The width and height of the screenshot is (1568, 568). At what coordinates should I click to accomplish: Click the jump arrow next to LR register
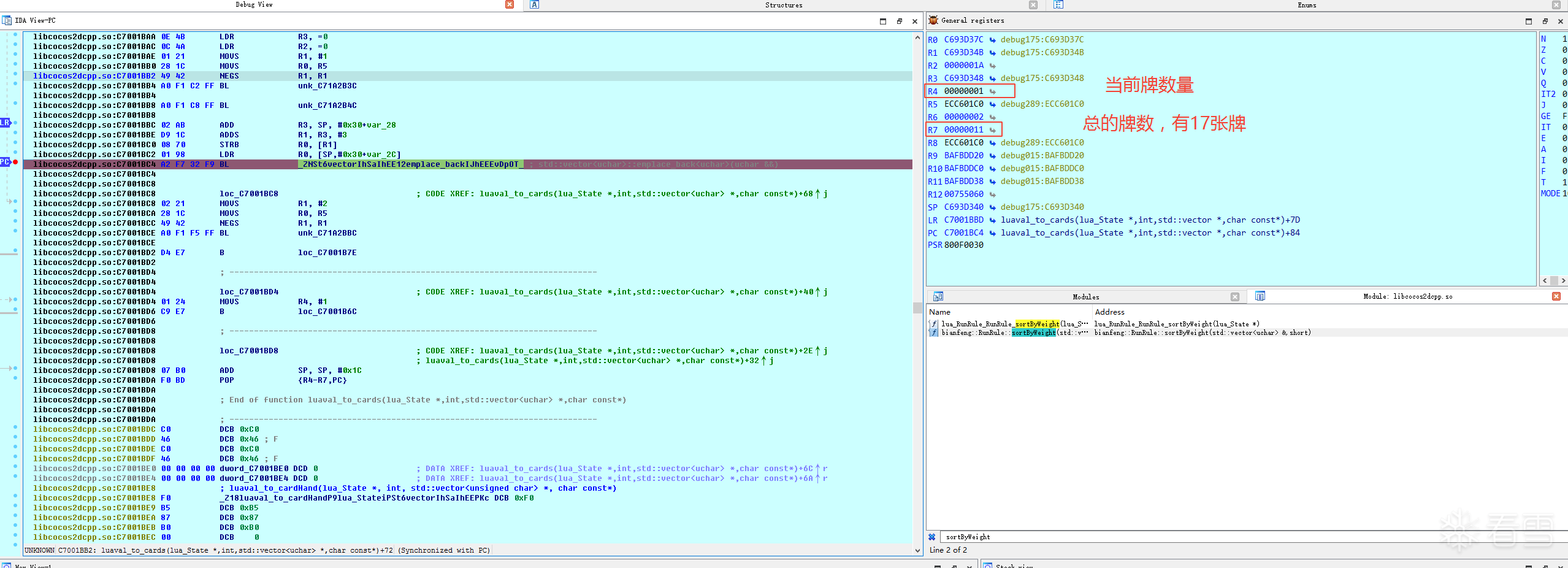coord(992,220)
